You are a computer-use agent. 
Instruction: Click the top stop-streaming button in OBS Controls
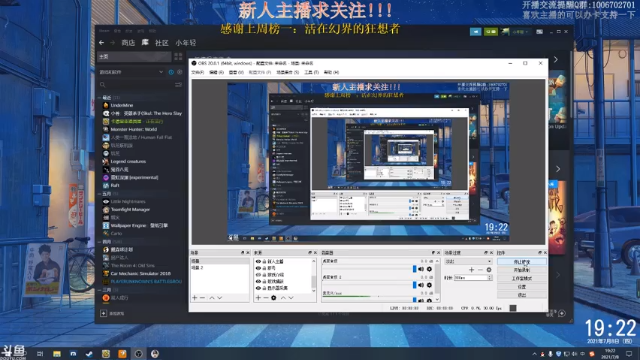click(x=522, y=262)
